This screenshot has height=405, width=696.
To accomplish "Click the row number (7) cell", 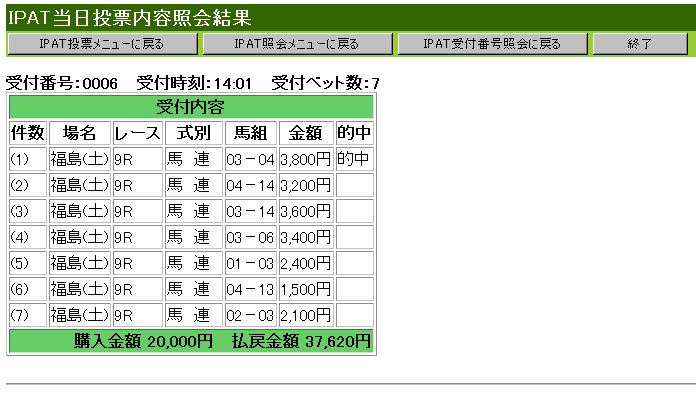I will [28, 315].
